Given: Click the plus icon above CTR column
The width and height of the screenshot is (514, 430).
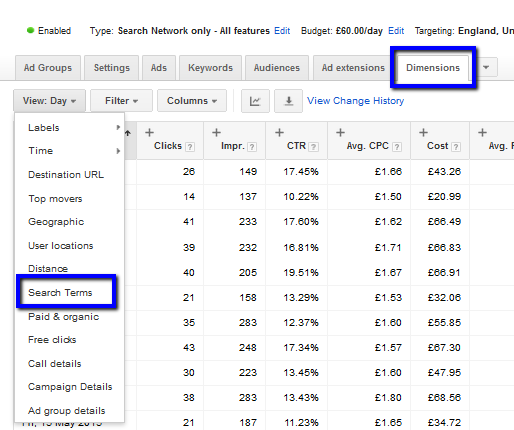Looking at the screenshot, I should click(x=279, y=133).
